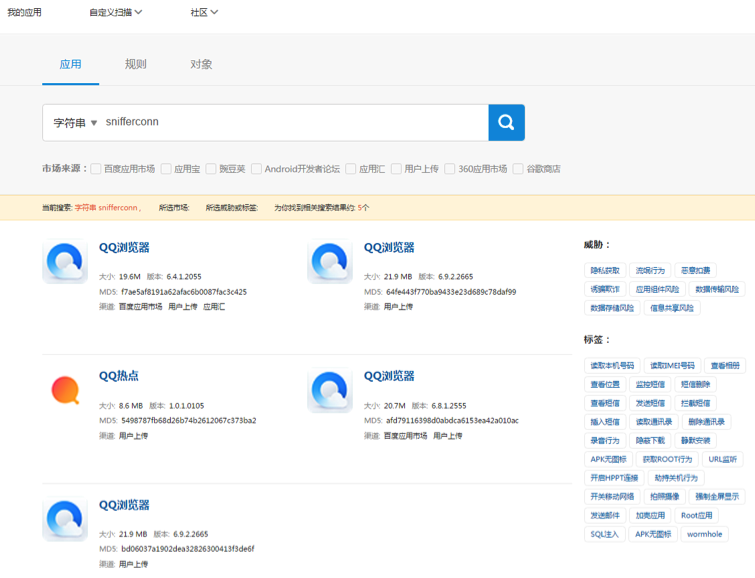Open QQ浏览器 icon with MD5 starting bd06037a
Screen dimensions: 755x578
(65, 519)
